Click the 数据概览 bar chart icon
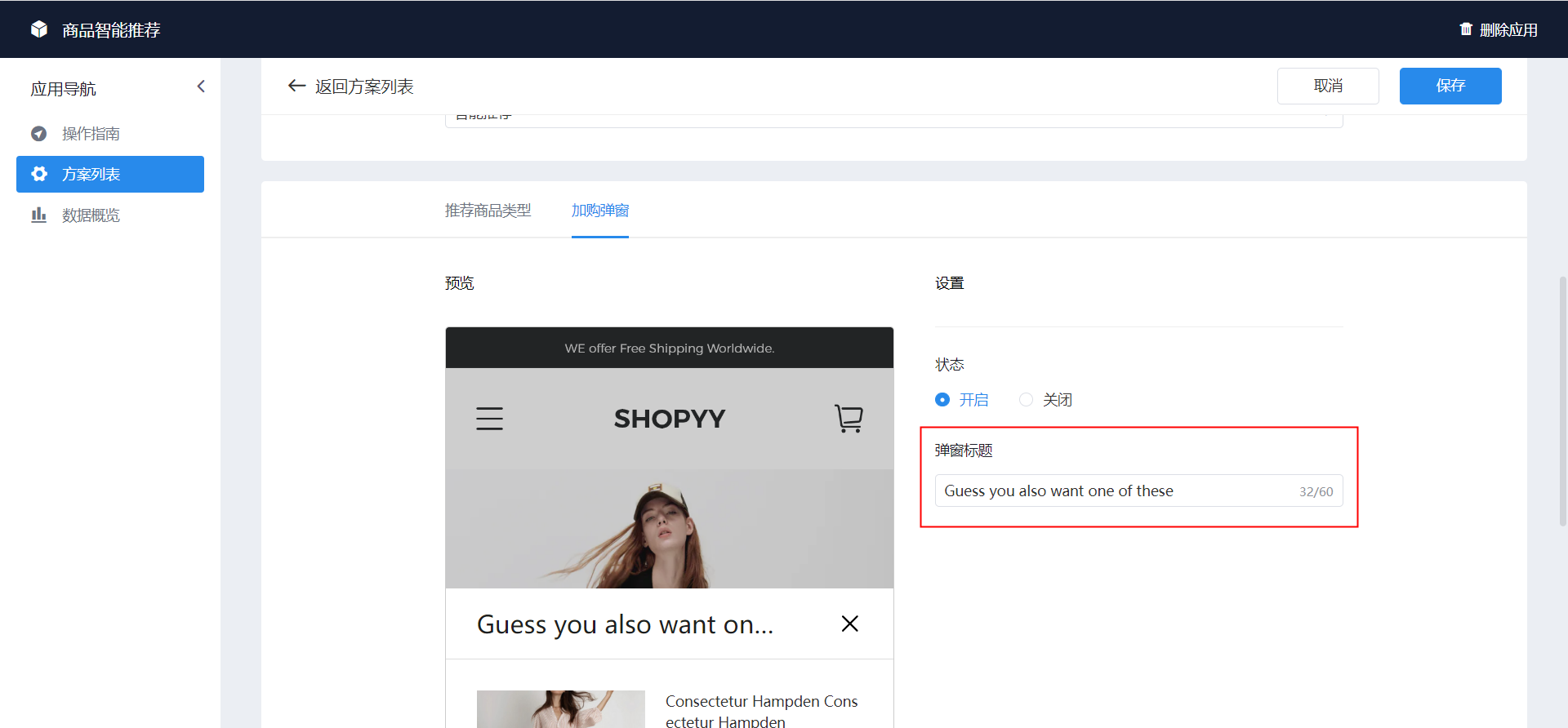The width and height of the screenshot is (1568, 728). [x=38, y=215]
